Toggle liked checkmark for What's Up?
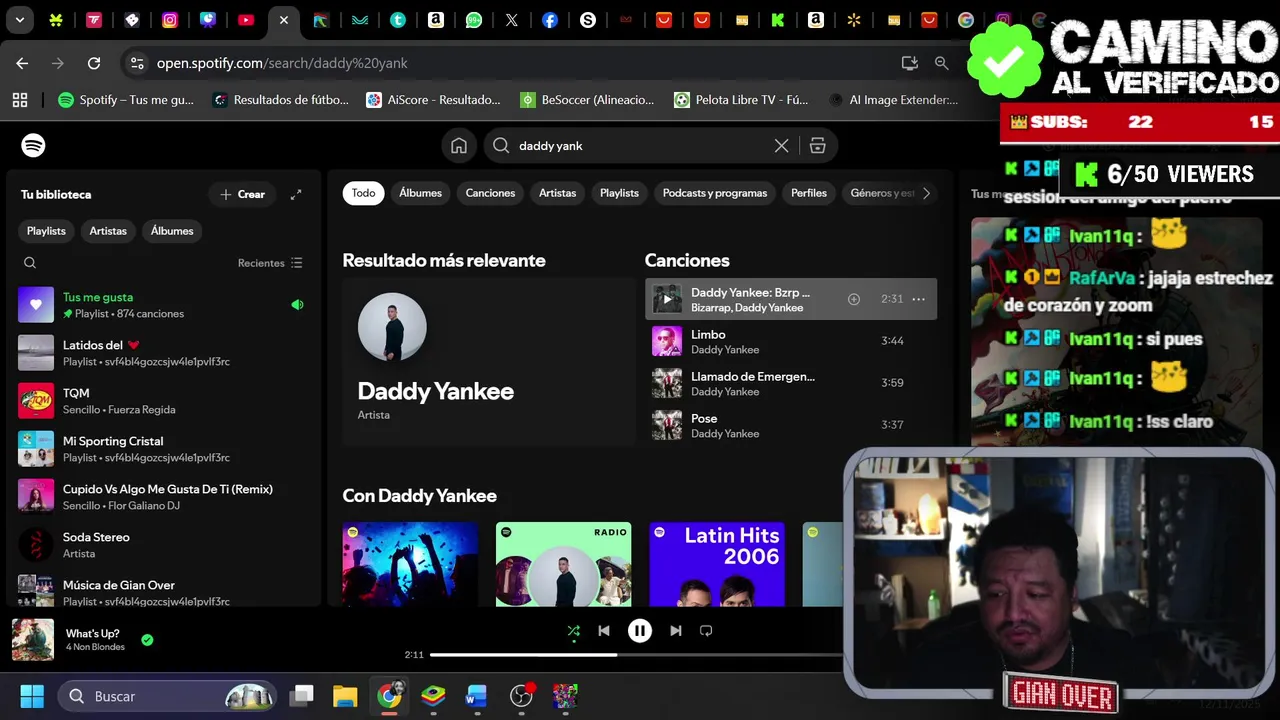Screen dimensions: 1280x720 147,640
